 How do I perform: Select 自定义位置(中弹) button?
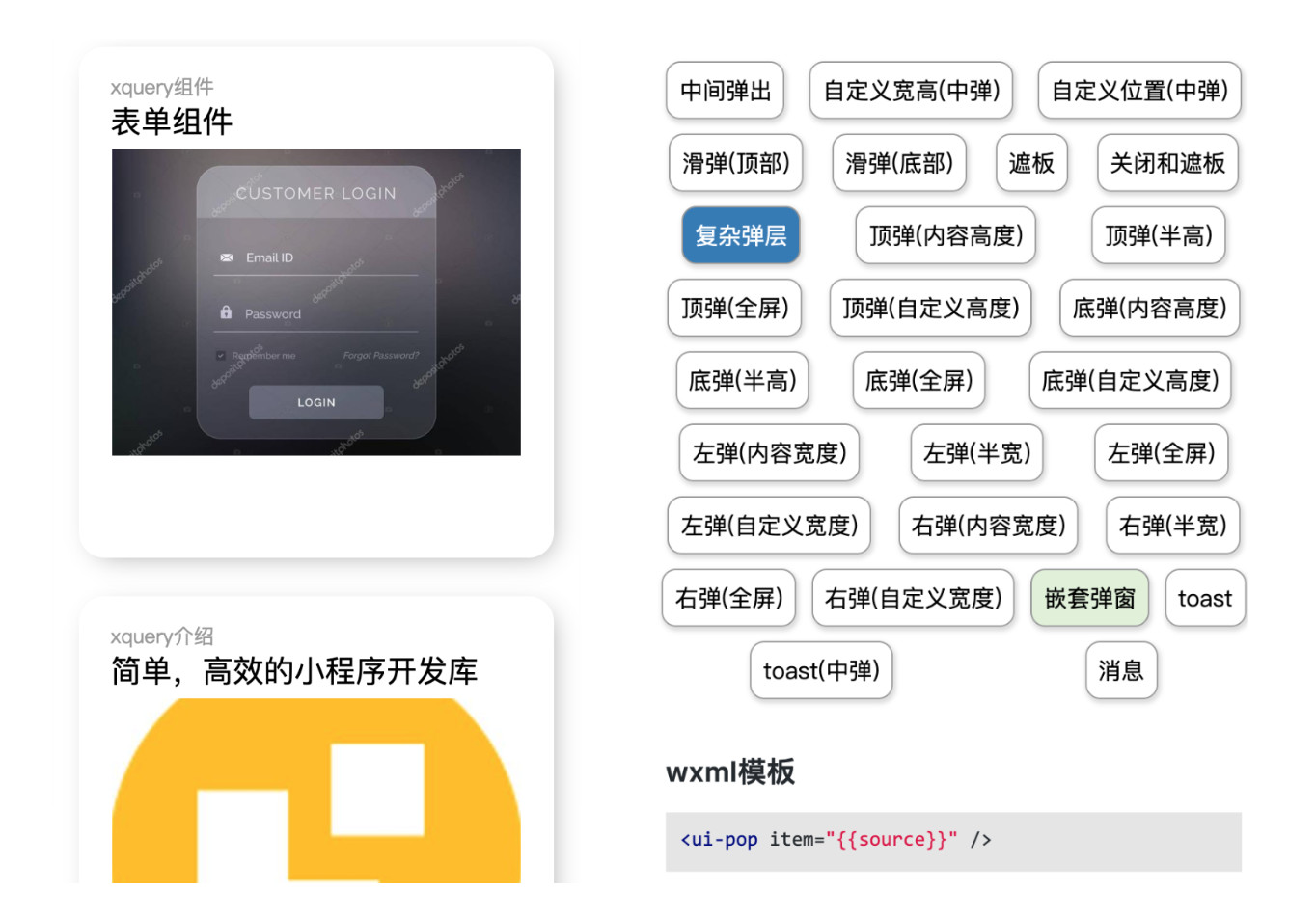point(1138,91)
